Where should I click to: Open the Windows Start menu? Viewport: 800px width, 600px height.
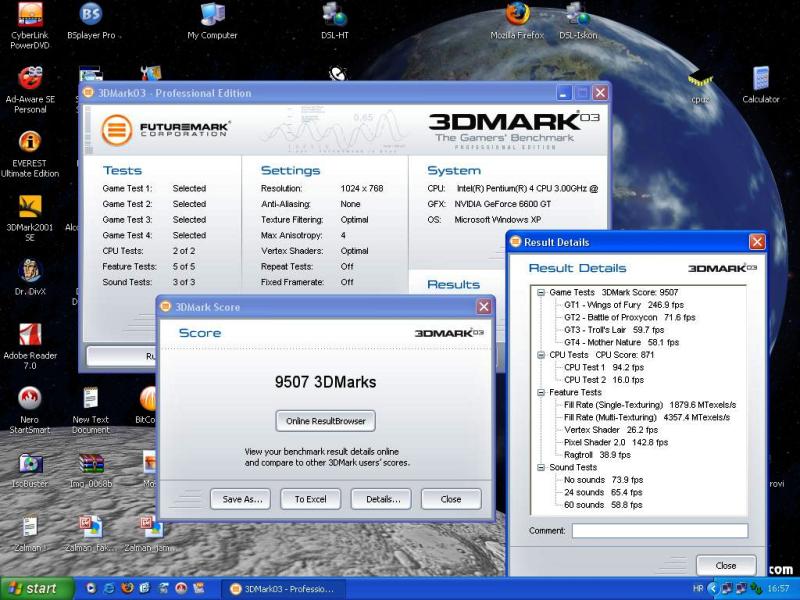pos(38,588)
